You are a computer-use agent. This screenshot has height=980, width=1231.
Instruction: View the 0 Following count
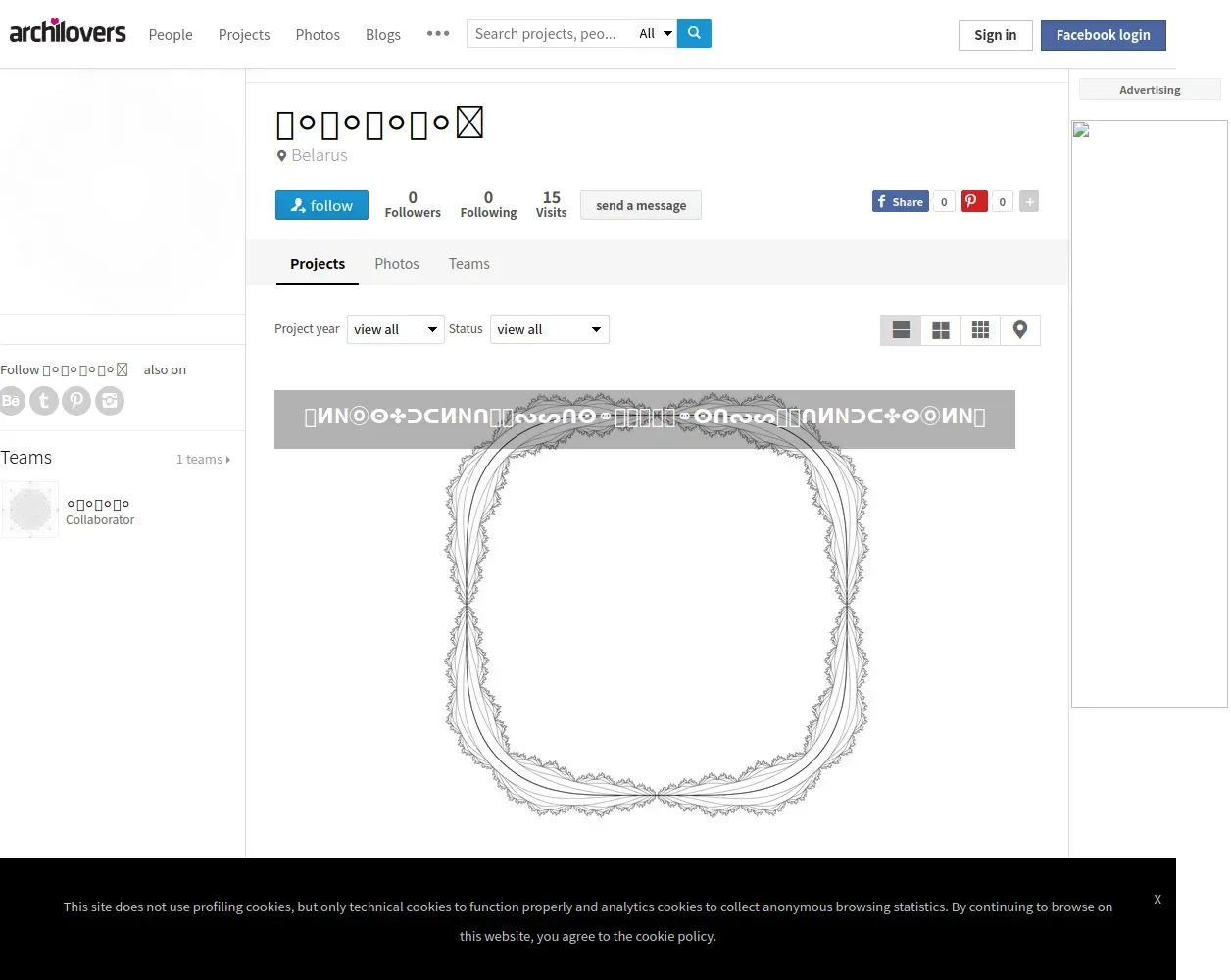(488, 204)
